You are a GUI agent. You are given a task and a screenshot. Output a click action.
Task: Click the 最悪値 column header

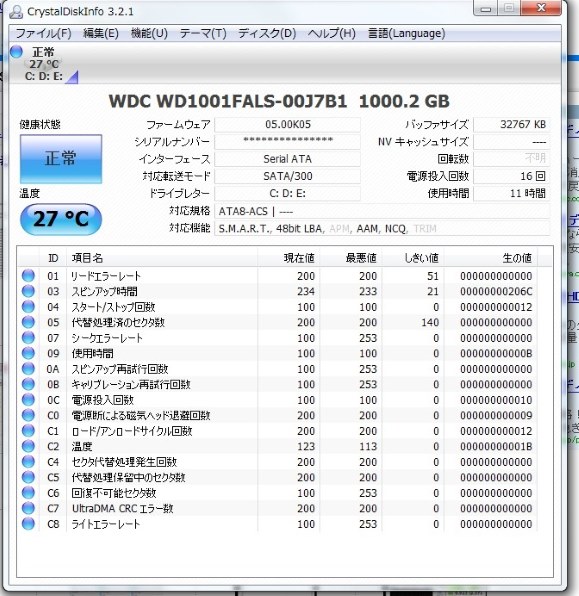pyautogui.click(x=351, y=258)
